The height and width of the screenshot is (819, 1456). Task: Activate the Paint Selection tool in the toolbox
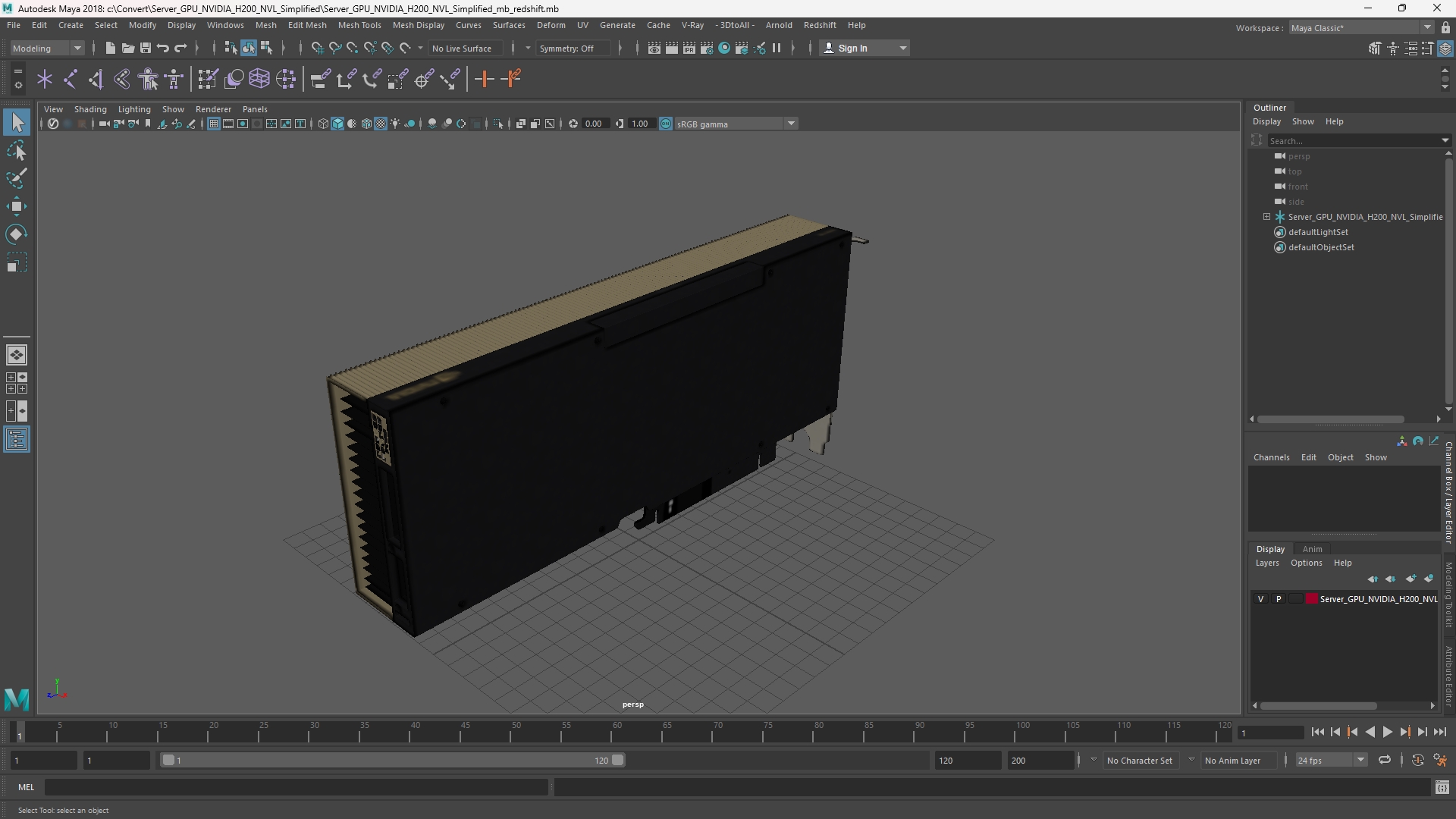click(17, 179)
